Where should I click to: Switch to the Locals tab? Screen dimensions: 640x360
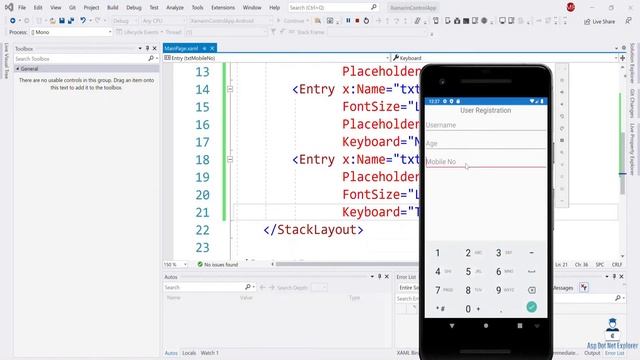[189, 353]
